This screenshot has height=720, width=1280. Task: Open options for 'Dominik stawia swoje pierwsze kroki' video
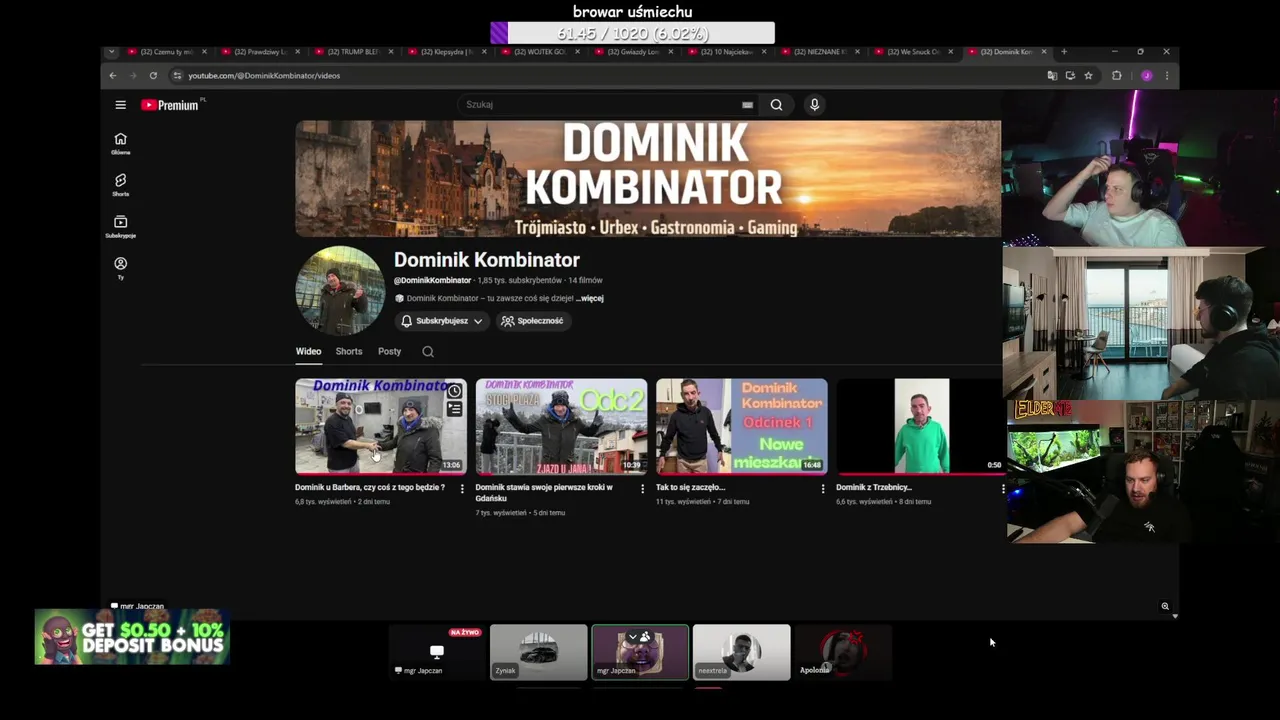[642, 489]
